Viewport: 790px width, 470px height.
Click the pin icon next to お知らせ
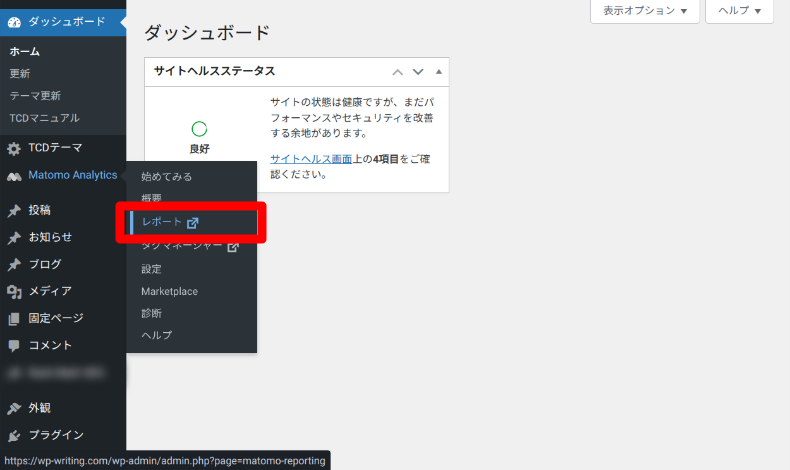tap(14, 238)
